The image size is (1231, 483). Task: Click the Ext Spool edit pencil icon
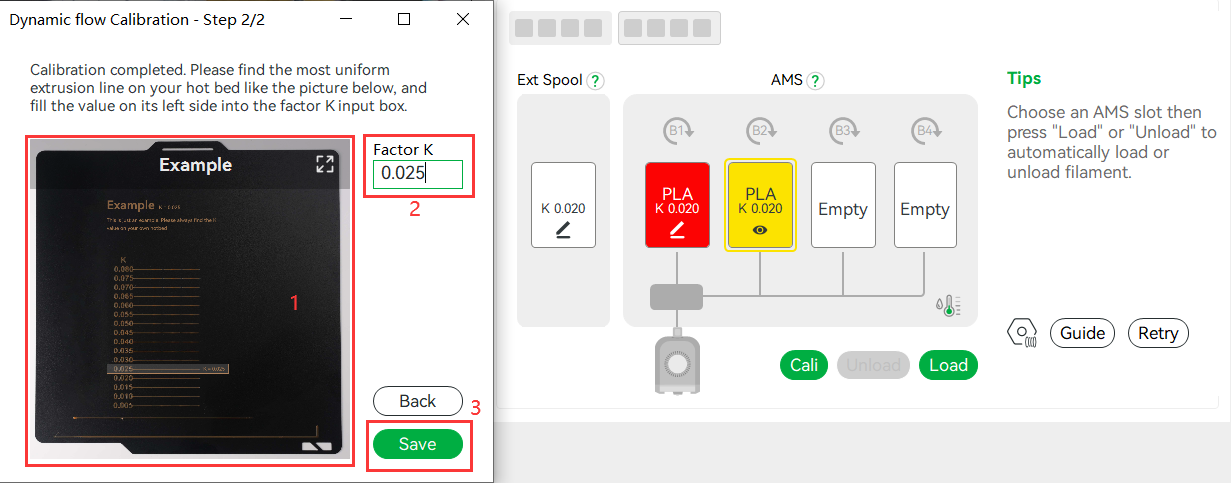(563, 231)
